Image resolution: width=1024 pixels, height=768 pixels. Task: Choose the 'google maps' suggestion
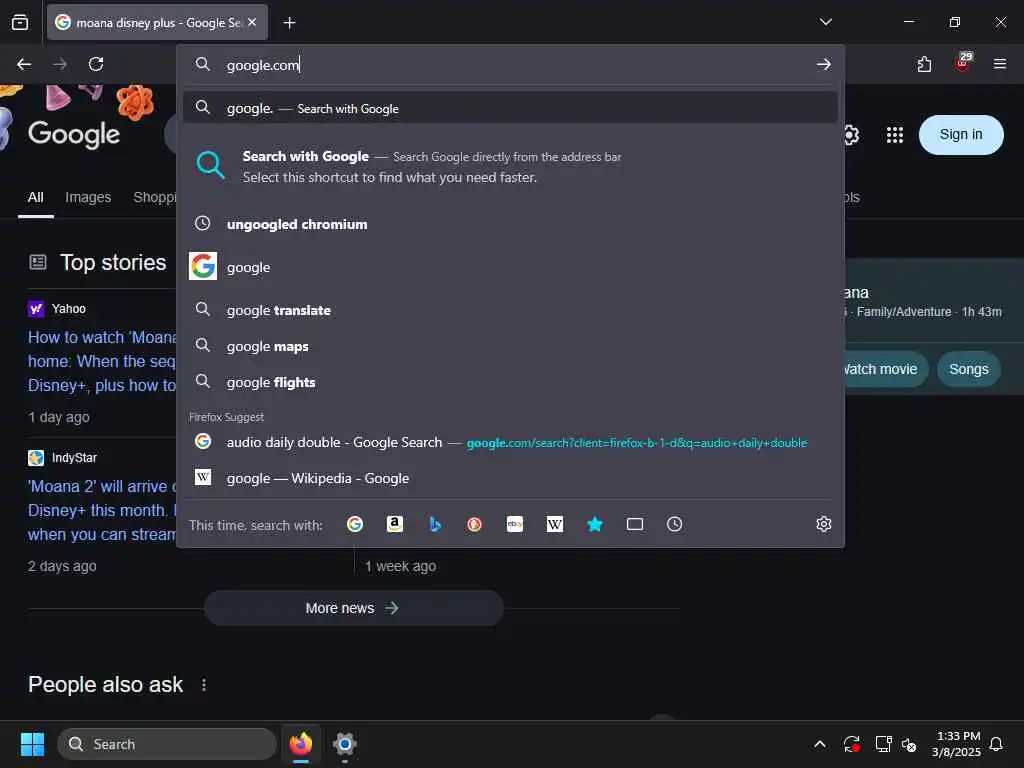point(510,346)
